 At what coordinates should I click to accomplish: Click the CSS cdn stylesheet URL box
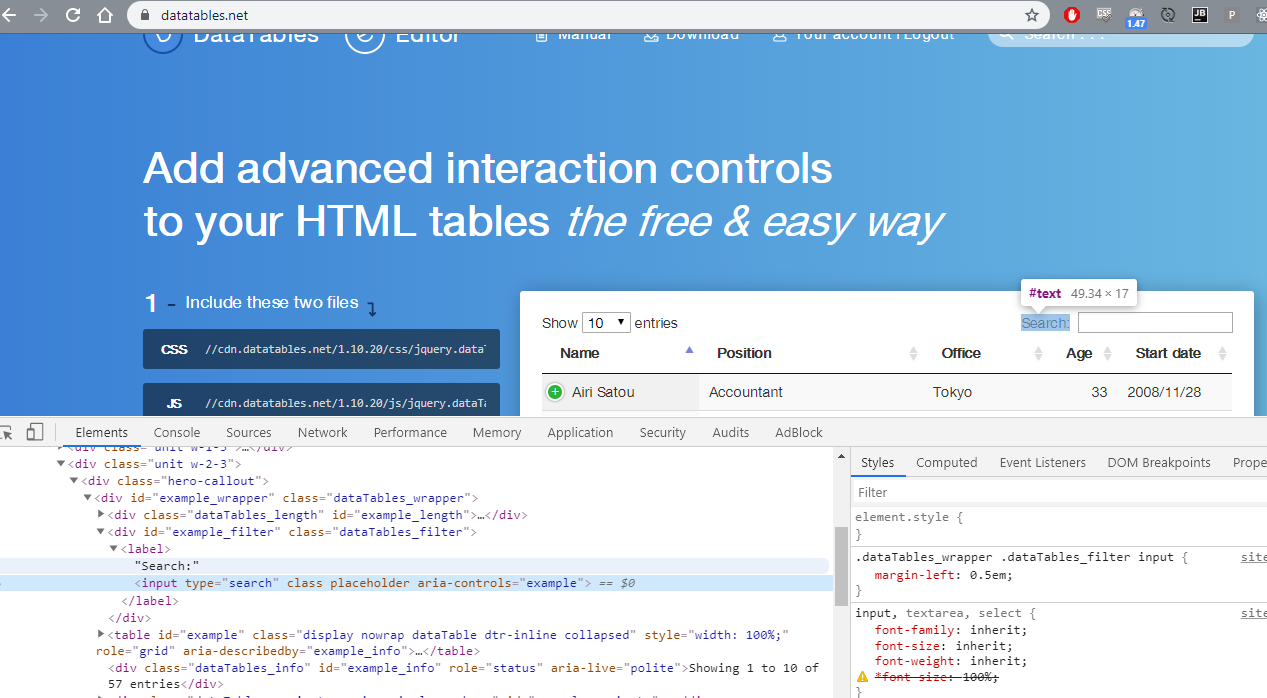pyautogui.click(x=321, y=349)
